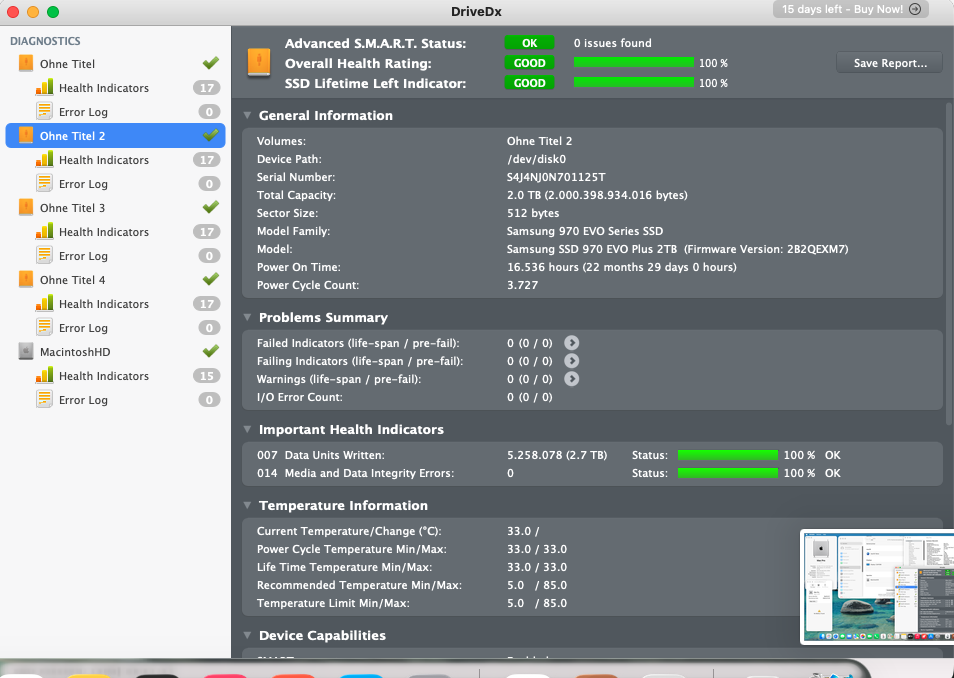Collapse the Temperature Information section
The image size is (954, 678).
coord(247,505)
